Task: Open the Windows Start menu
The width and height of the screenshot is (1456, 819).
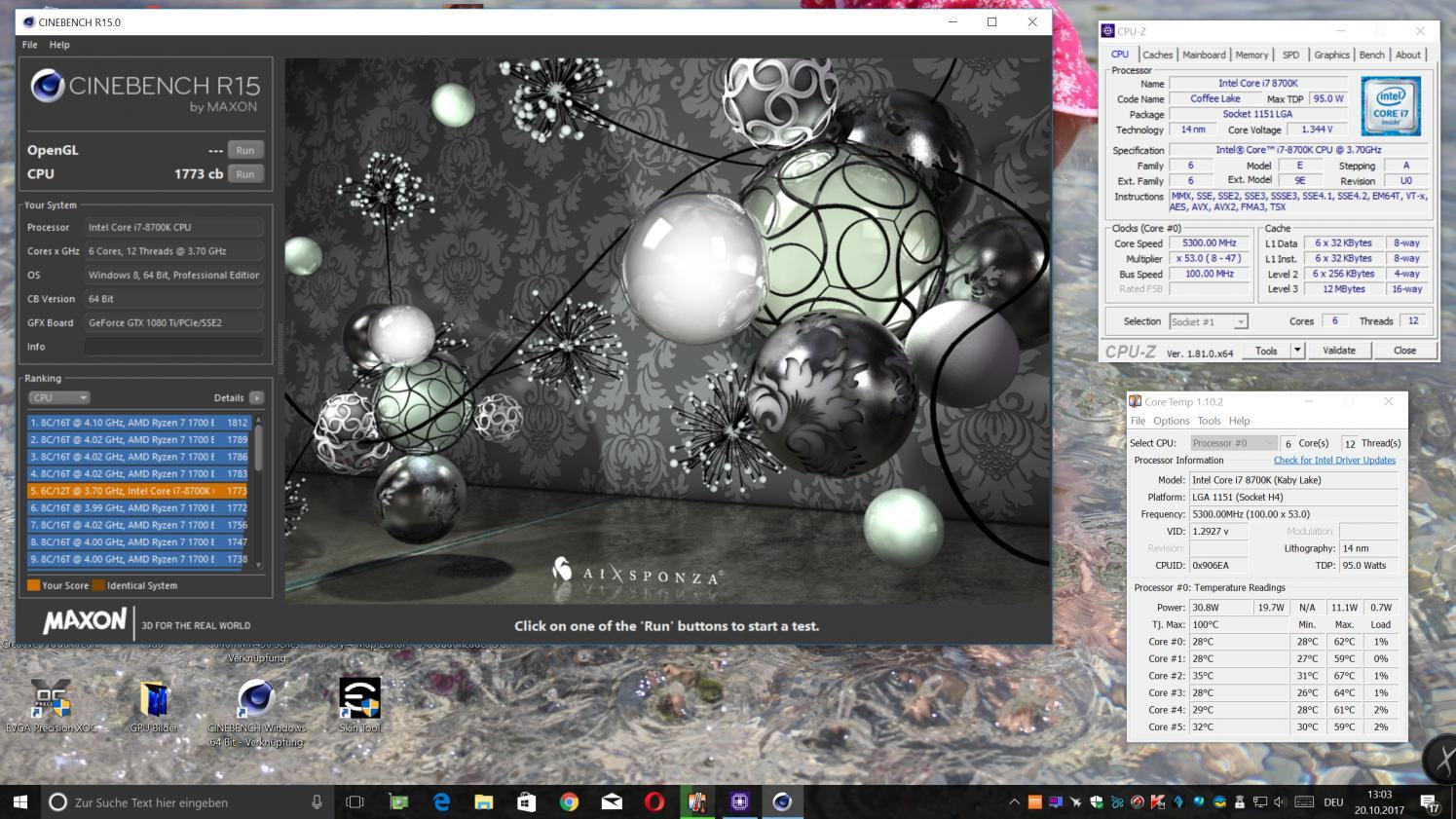Action: coord(19,801)
